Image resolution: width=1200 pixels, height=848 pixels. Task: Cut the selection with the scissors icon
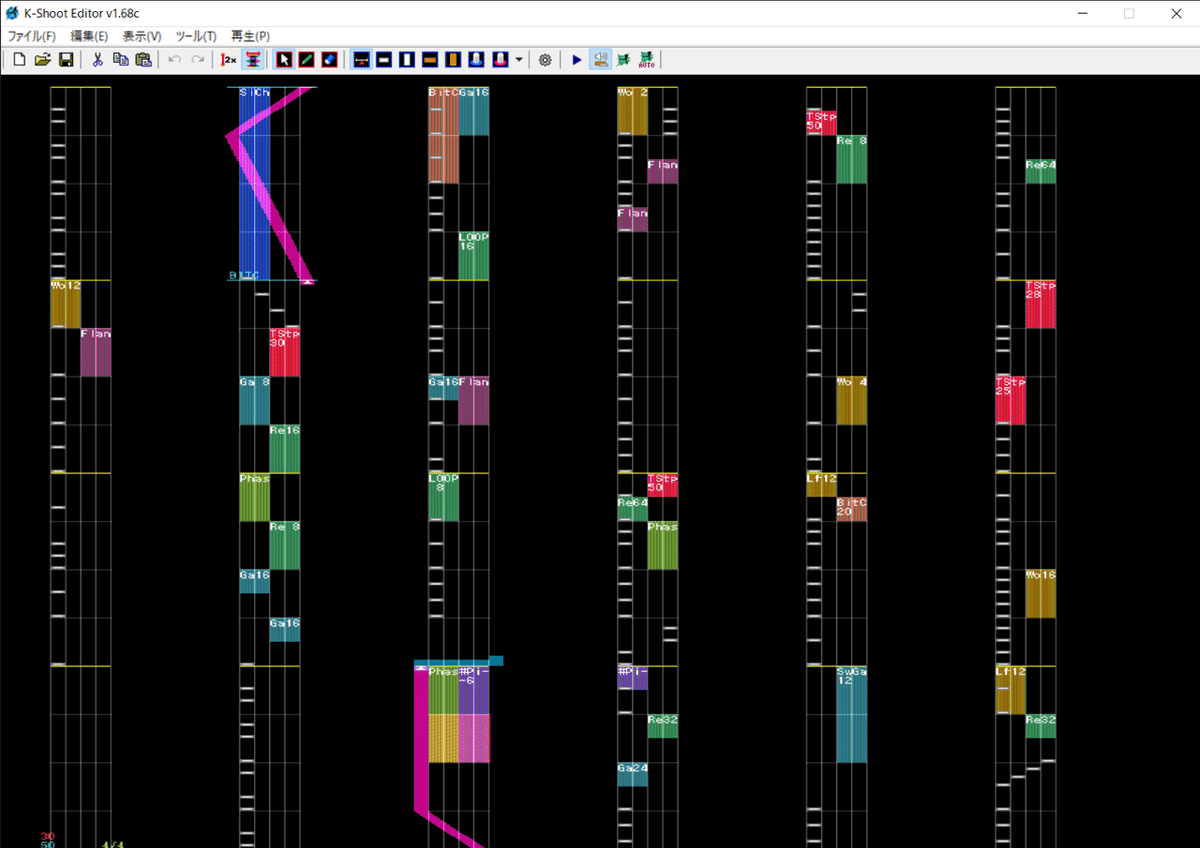coord(98,60)
